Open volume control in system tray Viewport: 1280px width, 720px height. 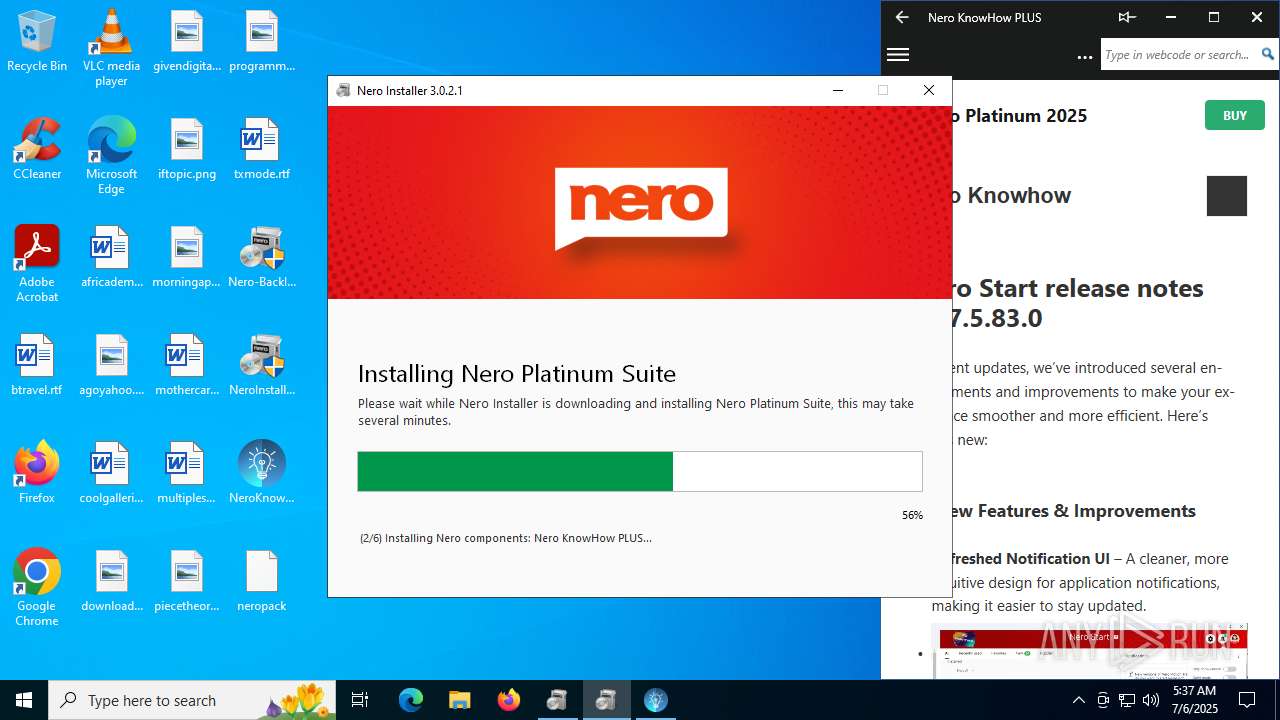pyautogui.click(x=1151, y=700)
